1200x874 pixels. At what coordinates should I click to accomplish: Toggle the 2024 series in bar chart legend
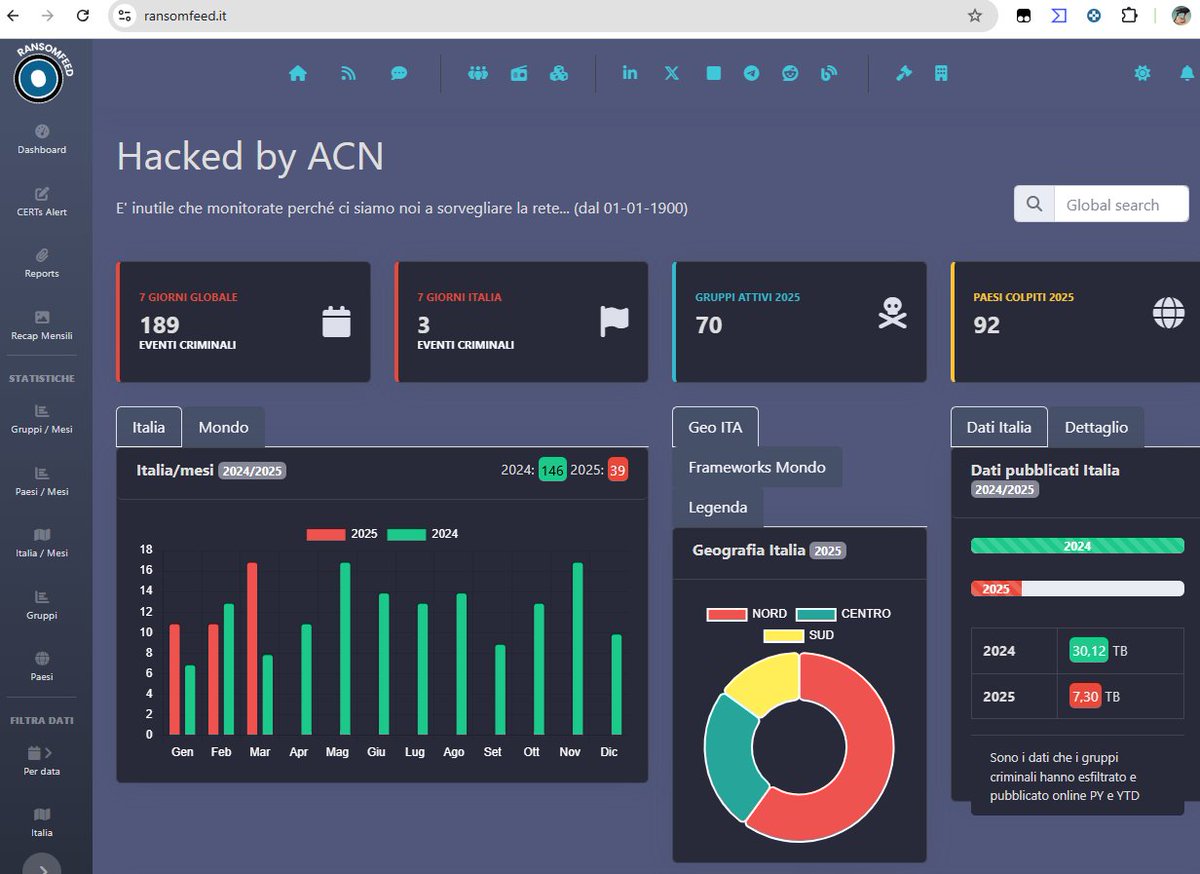(423, 534)
